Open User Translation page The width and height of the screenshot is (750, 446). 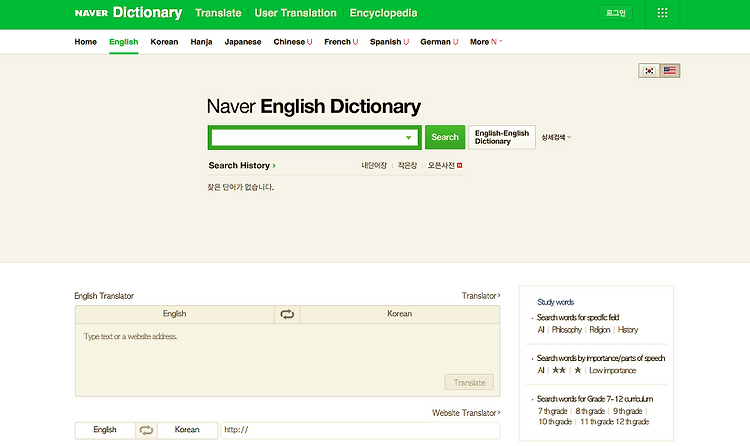click(295, 13)
